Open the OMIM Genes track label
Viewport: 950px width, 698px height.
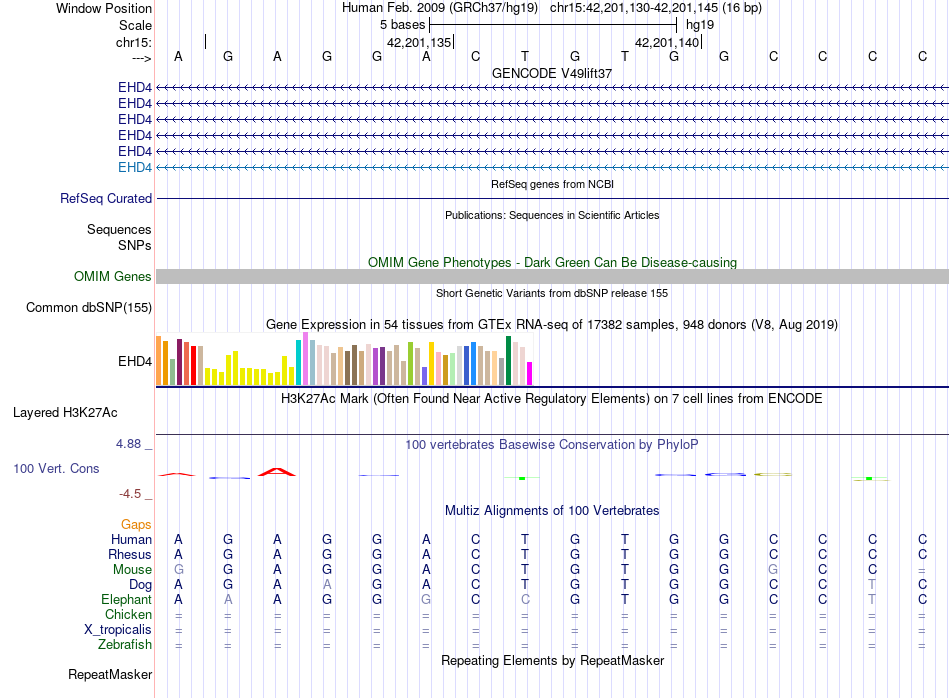tap(113, 276)
